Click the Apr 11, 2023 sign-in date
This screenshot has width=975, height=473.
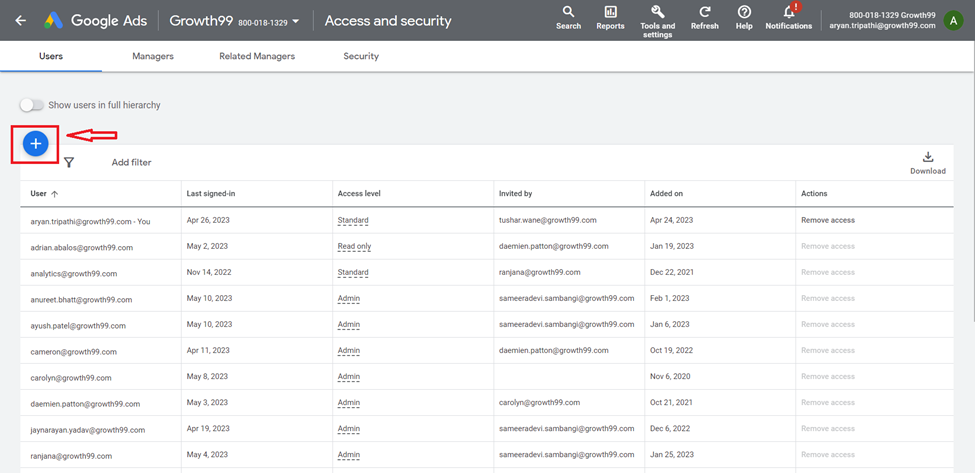click(x=207, y=351)
